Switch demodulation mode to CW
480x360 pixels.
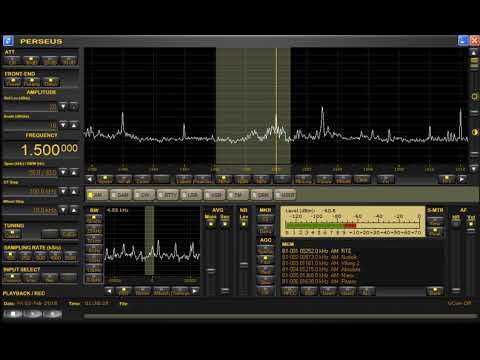pyautogui.click(x=144, y=195)
